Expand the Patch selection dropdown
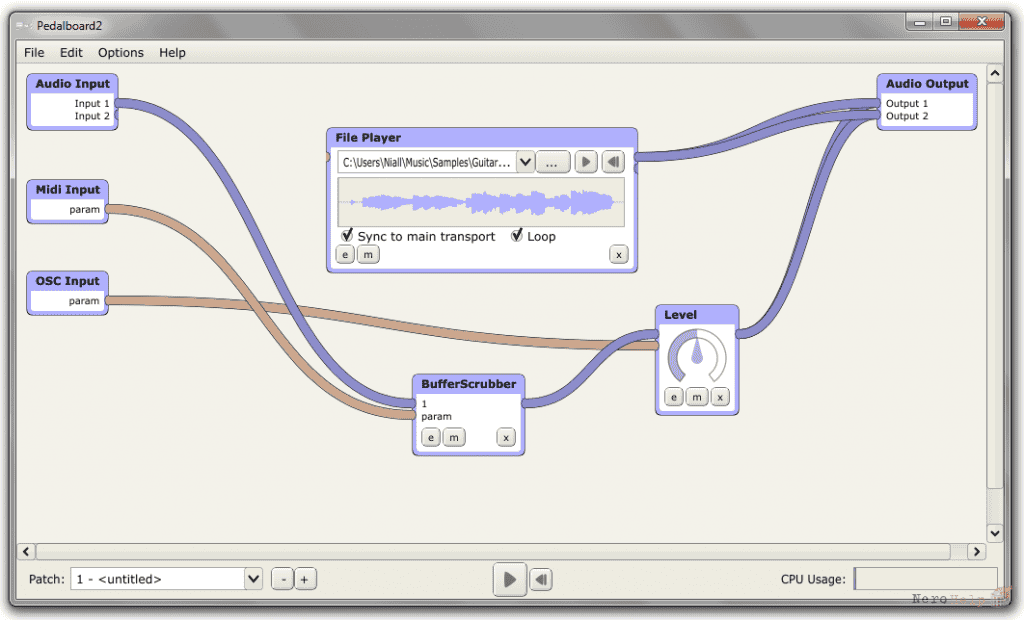The image size is (1024, 620). click(253, 579)
